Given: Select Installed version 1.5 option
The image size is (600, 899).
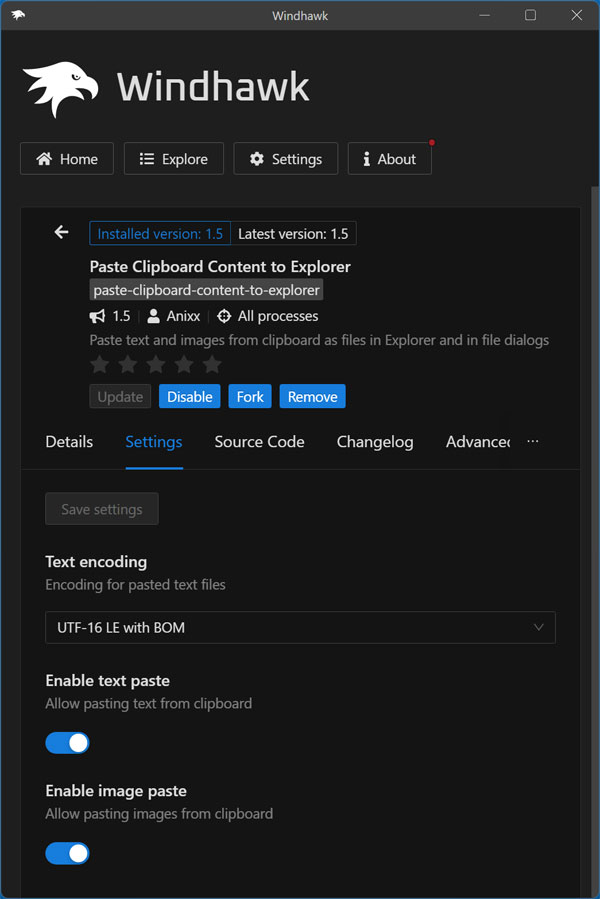Looking at the screenshot, I should pyautogui.click(x=160, y=233).
